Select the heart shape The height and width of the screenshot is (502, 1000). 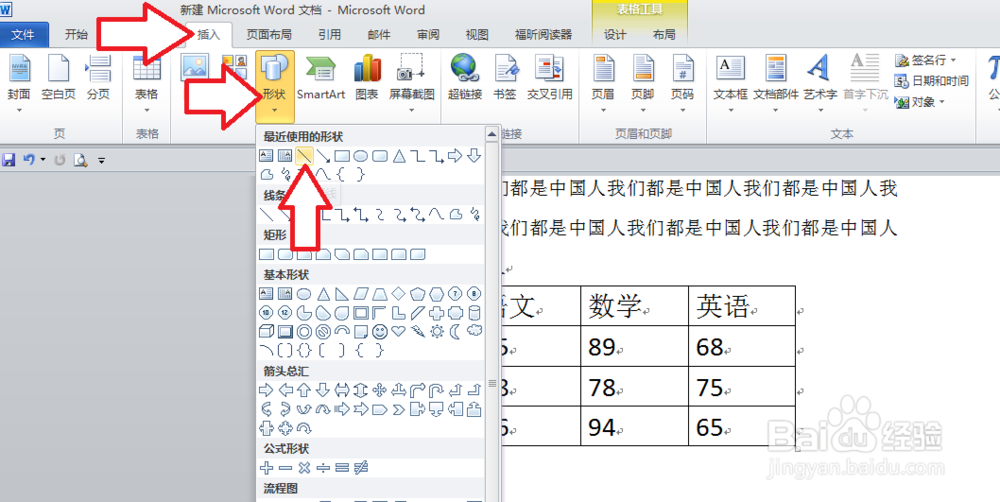(x=399, y=331)
